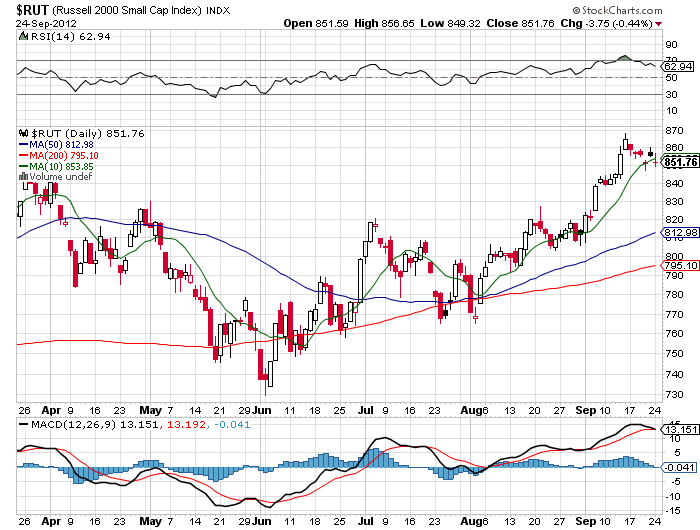Click the 62.94 RSI value tag
Viewport: 700px width, 530px height.
[678, 67]
